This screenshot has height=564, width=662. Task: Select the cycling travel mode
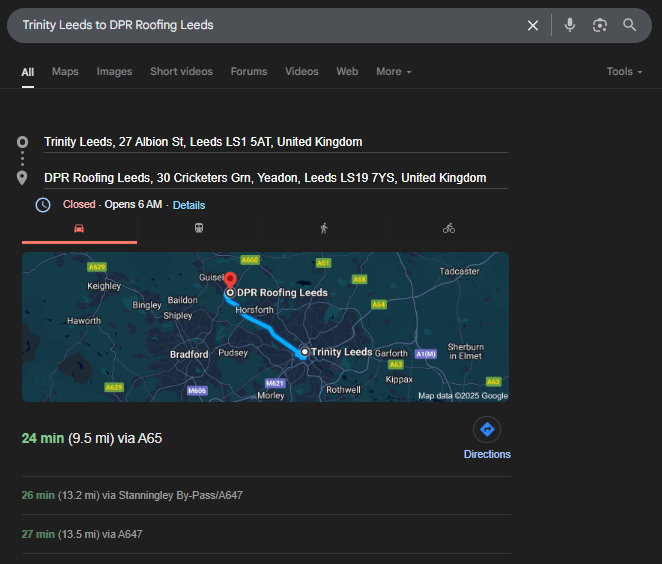tap(448, 228)
